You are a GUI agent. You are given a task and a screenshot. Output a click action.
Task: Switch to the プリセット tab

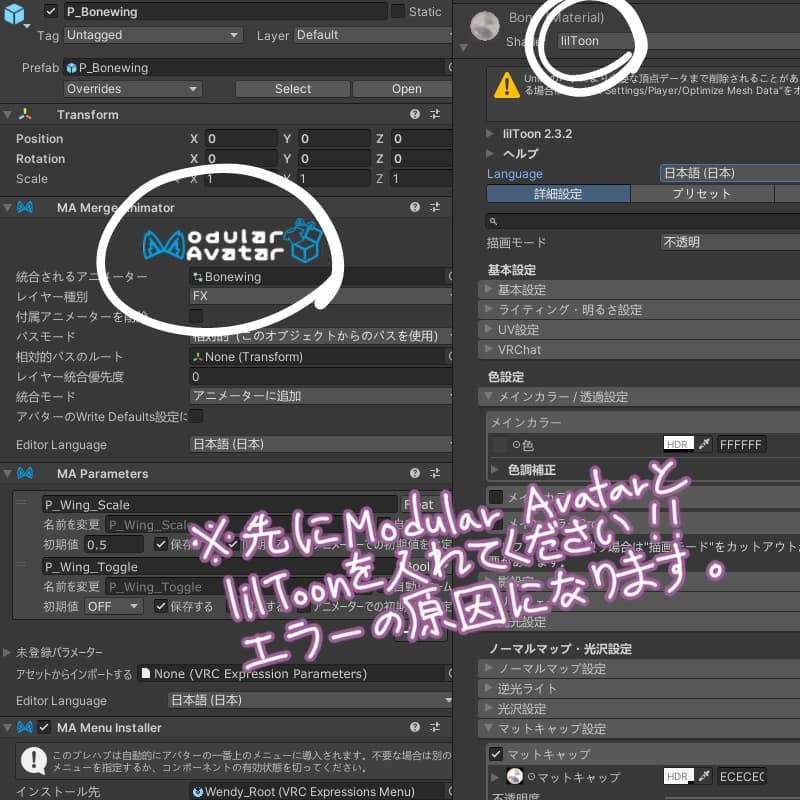[x=702, y=194]
